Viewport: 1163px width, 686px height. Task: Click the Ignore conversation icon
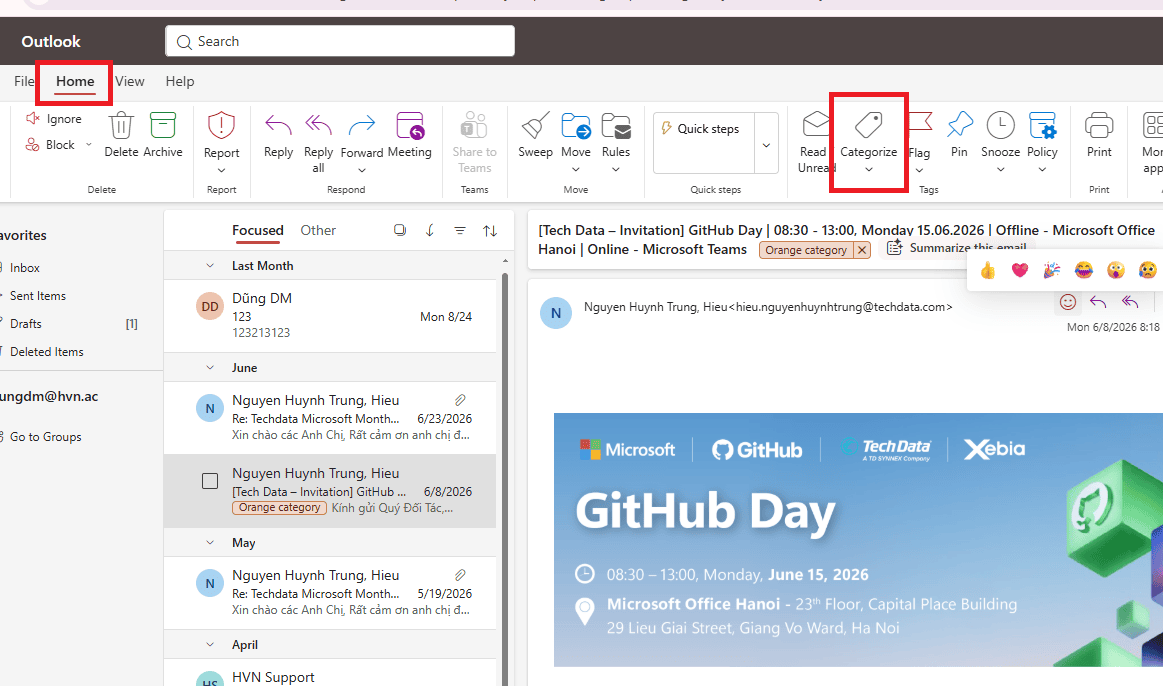pyautogui.click(x=33, y=119)
